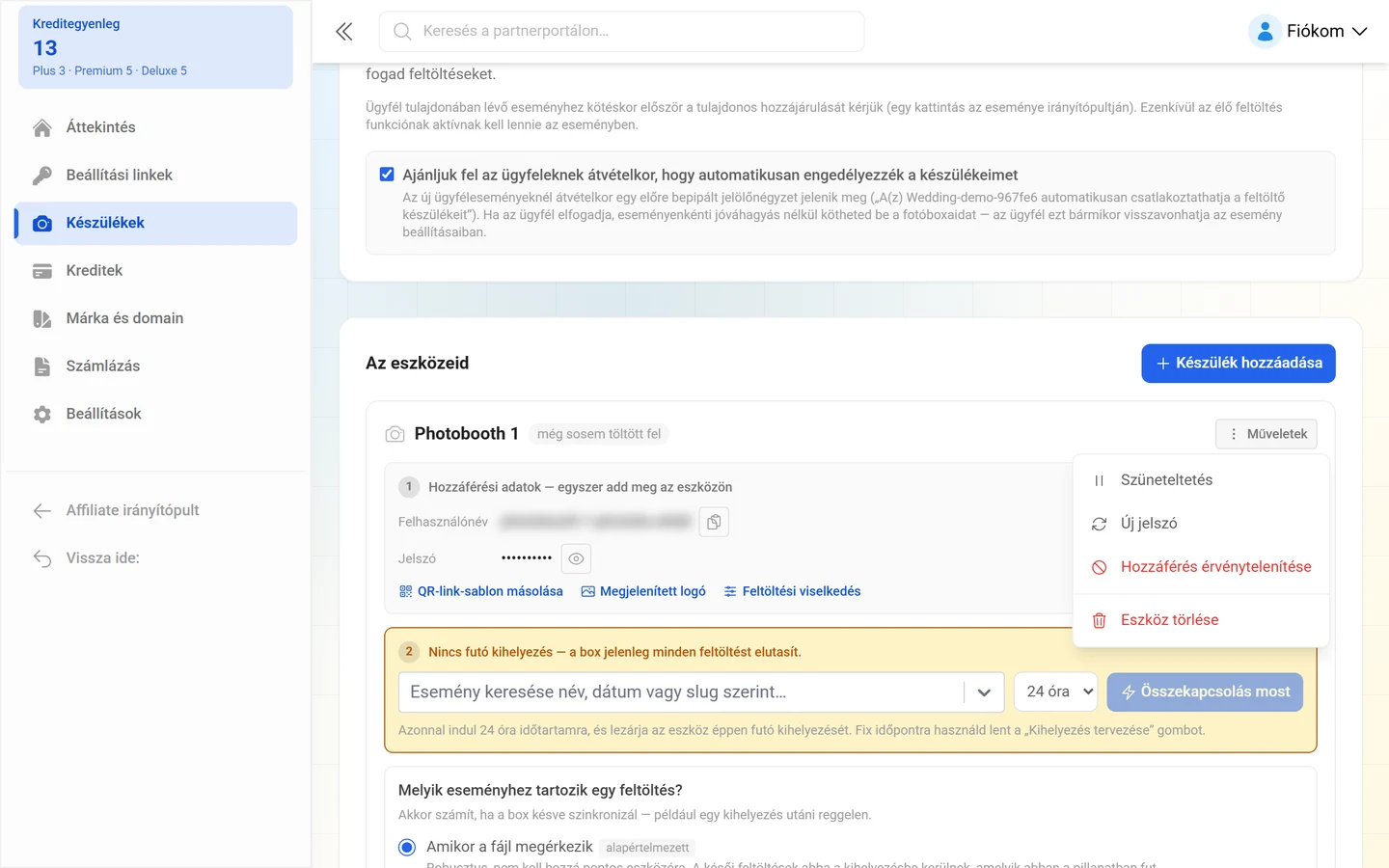
Task: Click the Márka és domain icon
Action: pos(42,318)
